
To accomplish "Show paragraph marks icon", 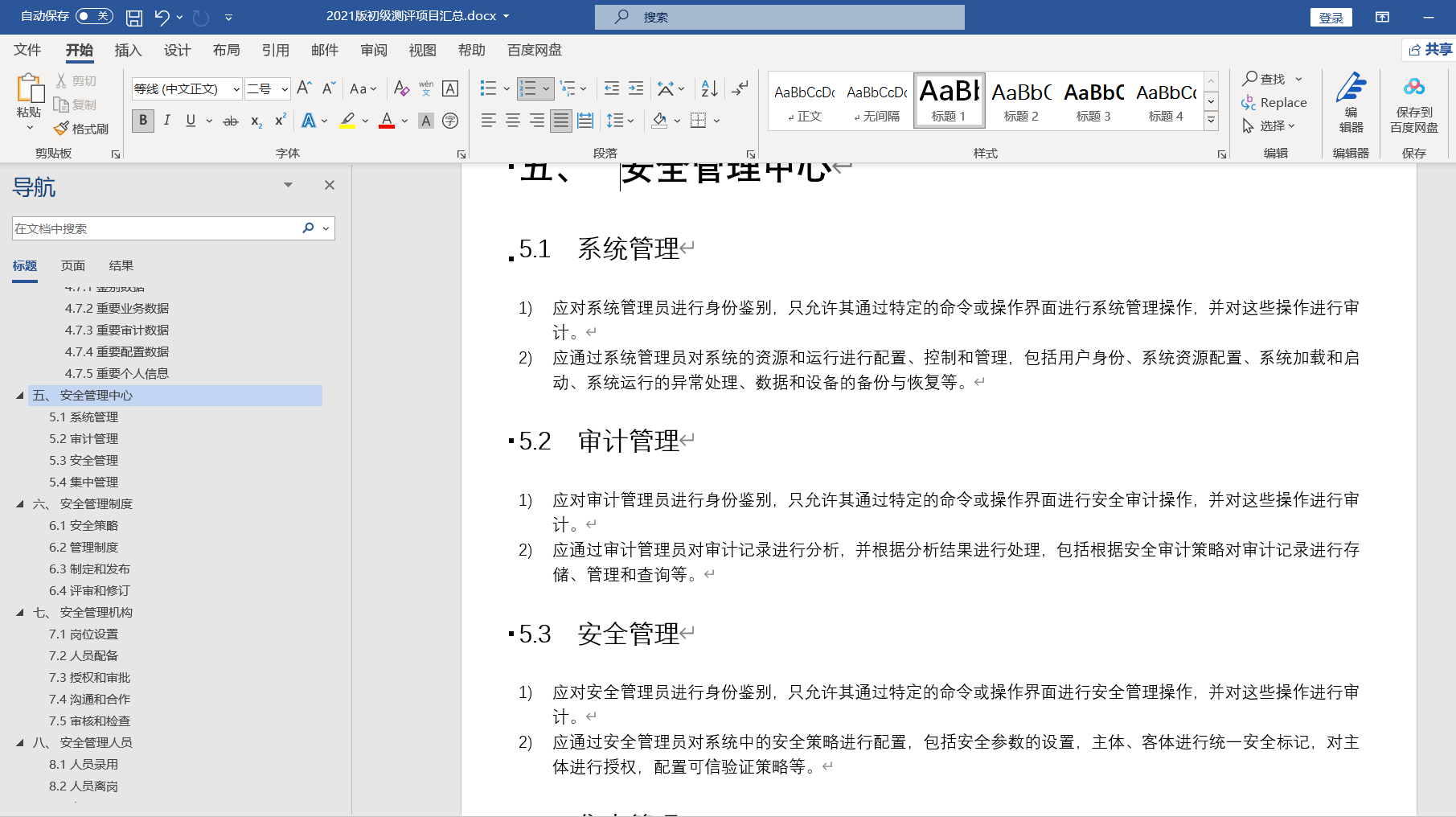I will point(740,88).
